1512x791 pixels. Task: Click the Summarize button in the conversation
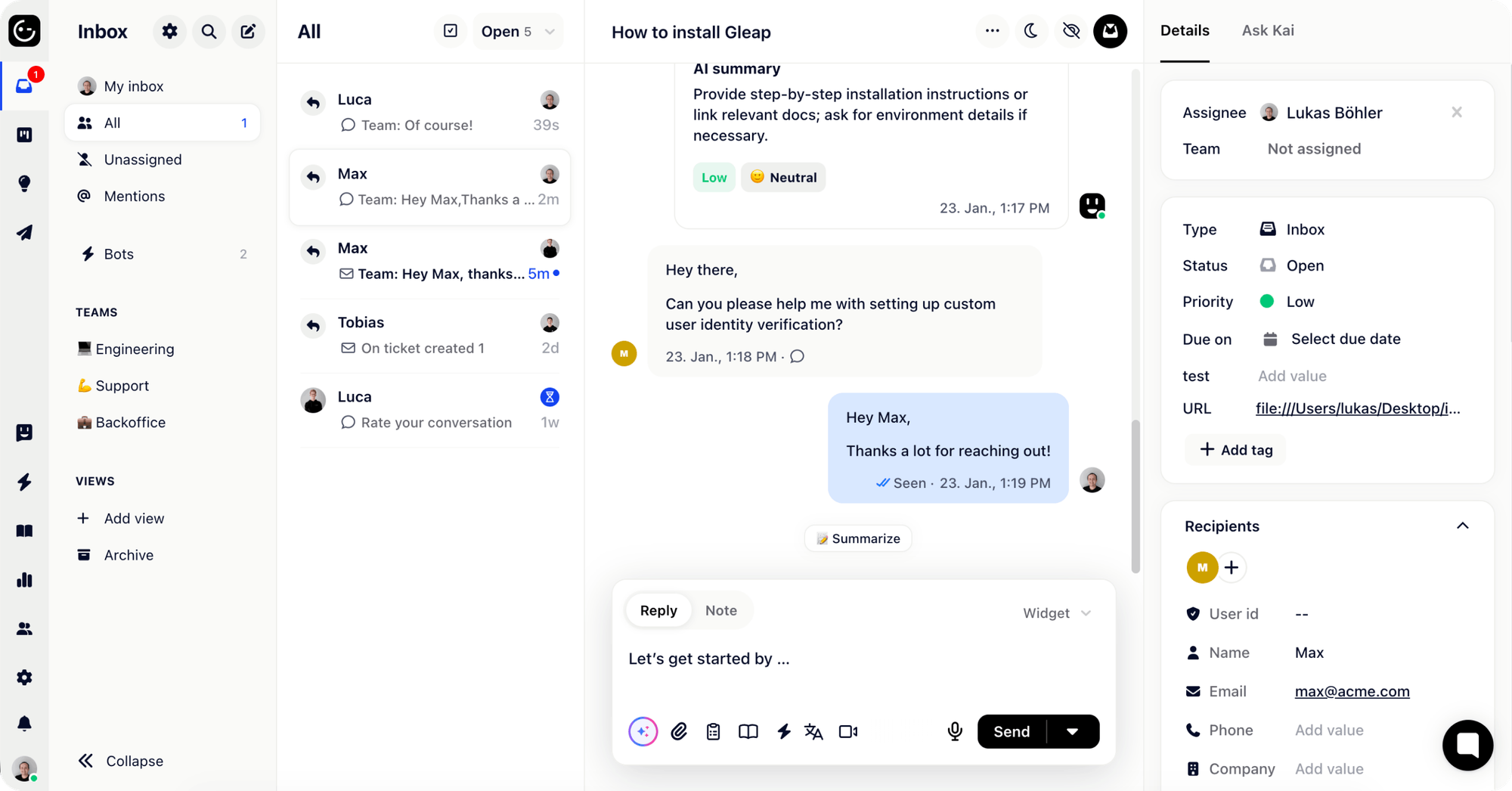(857, 538)
